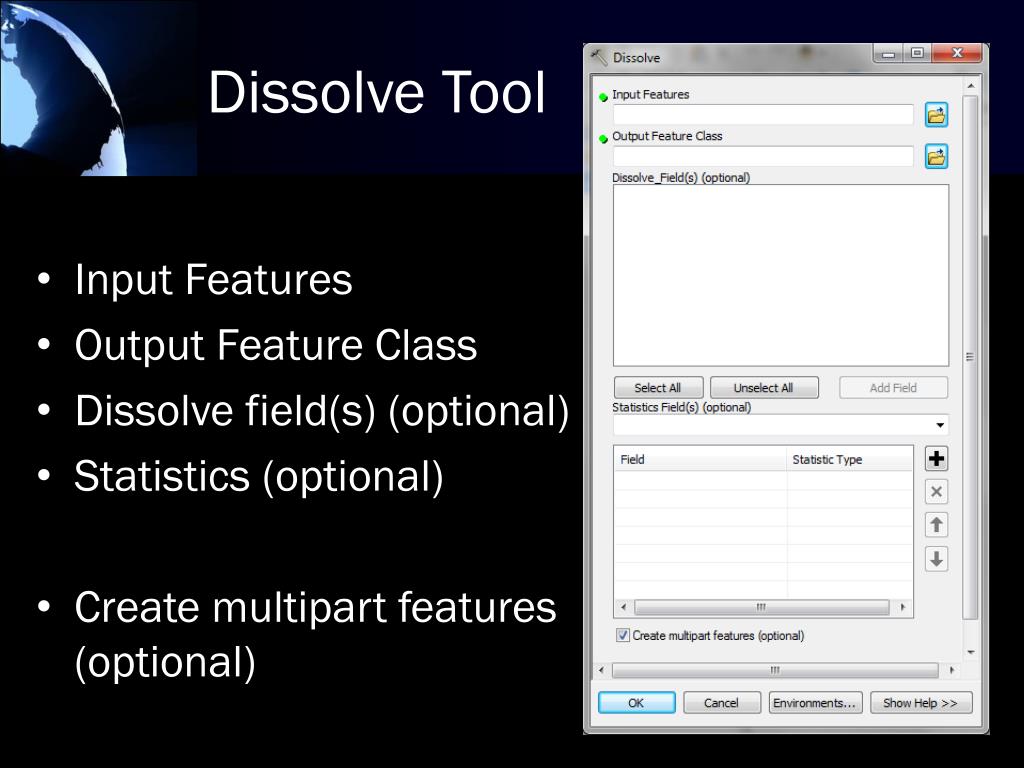
Task: Click the Create multipart features slide bullet
Action: tap(315, 634)
